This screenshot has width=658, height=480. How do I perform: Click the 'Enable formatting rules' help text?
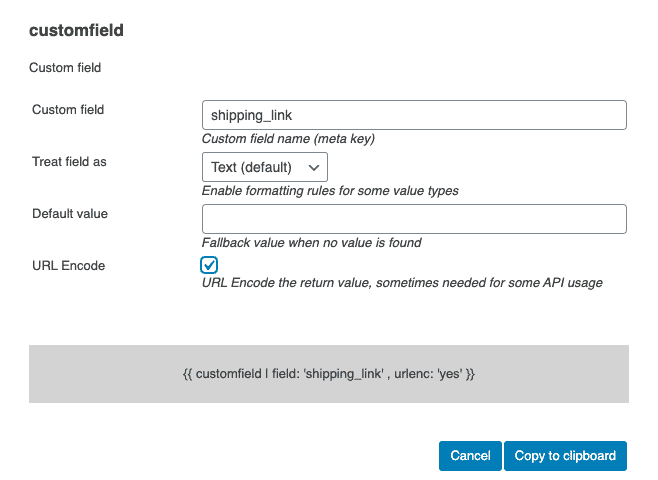click(x=330, y=190)
